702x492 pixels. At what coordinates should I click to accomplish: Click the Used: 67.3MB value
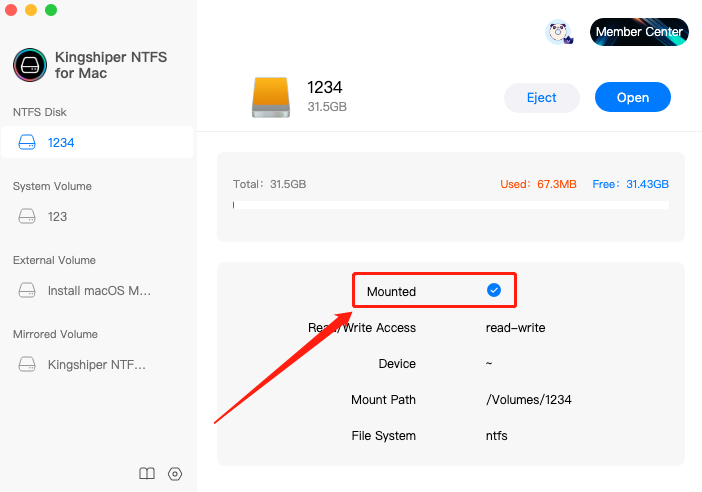(538, 184)
